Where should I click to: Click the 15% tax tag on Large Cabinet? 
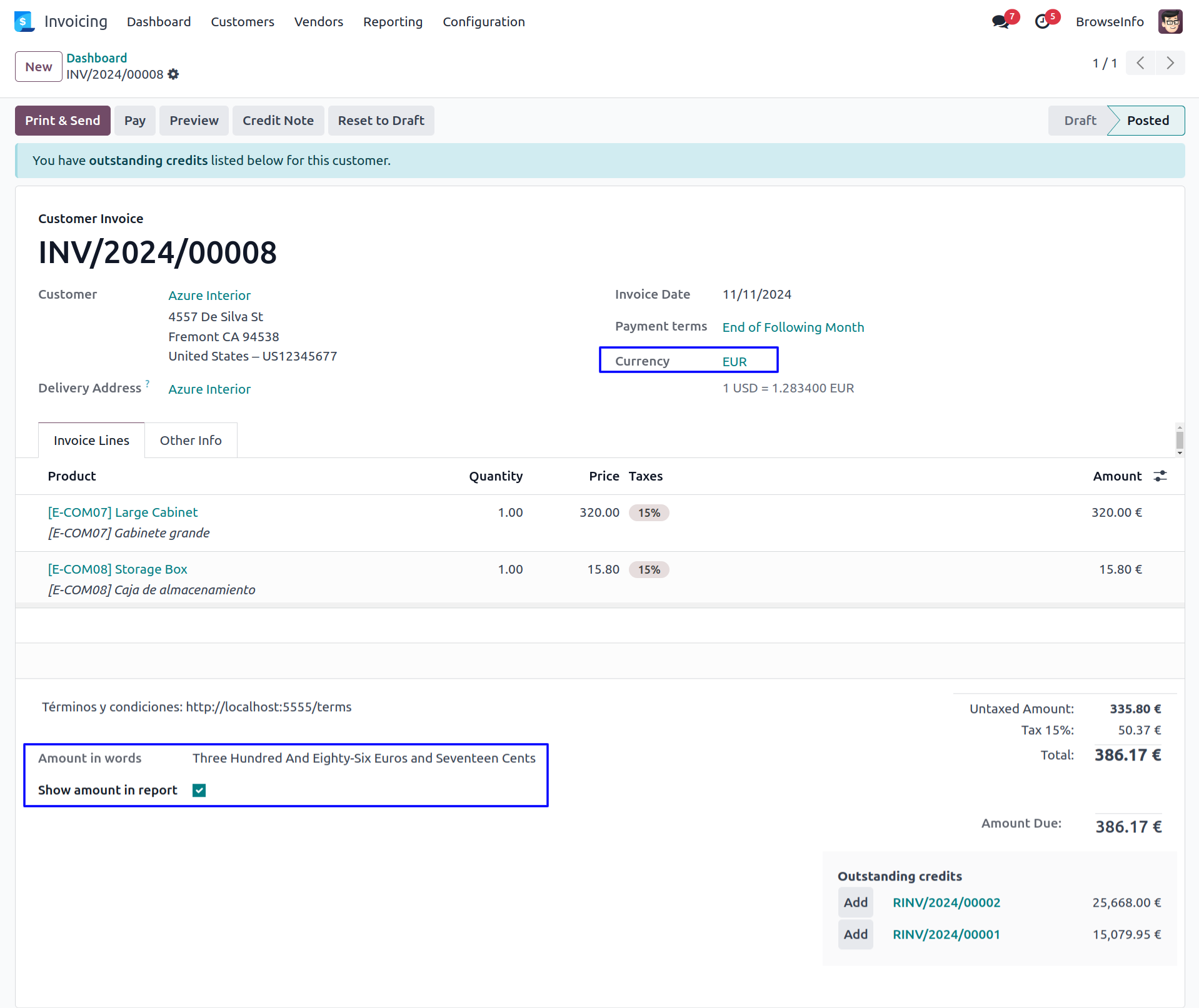[x=648, y=513]
